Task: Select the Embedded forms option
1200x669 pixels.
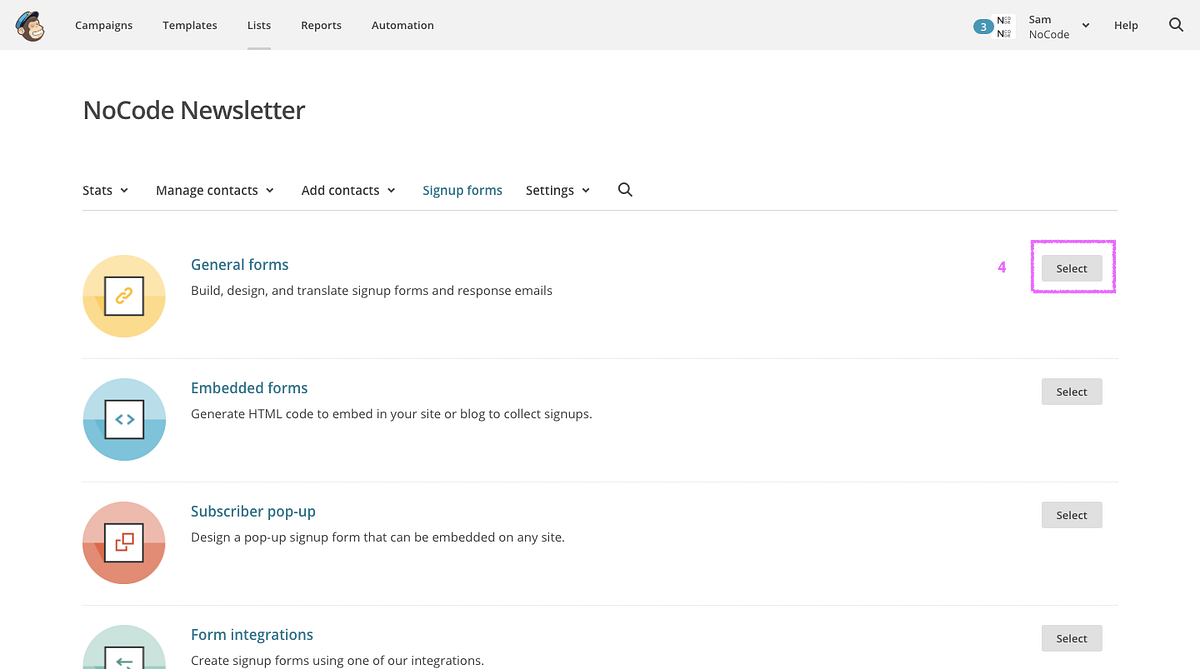Action: click(x=1072, y=392)
